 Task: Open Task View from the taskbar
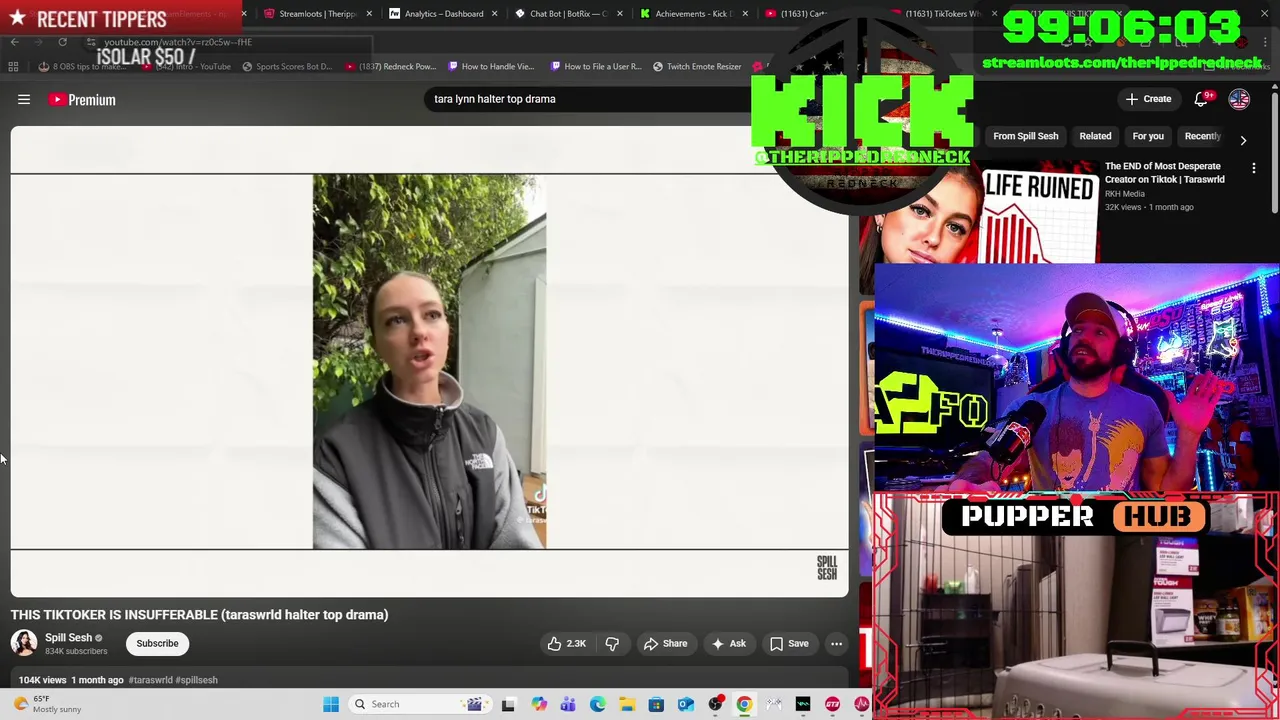508,704
